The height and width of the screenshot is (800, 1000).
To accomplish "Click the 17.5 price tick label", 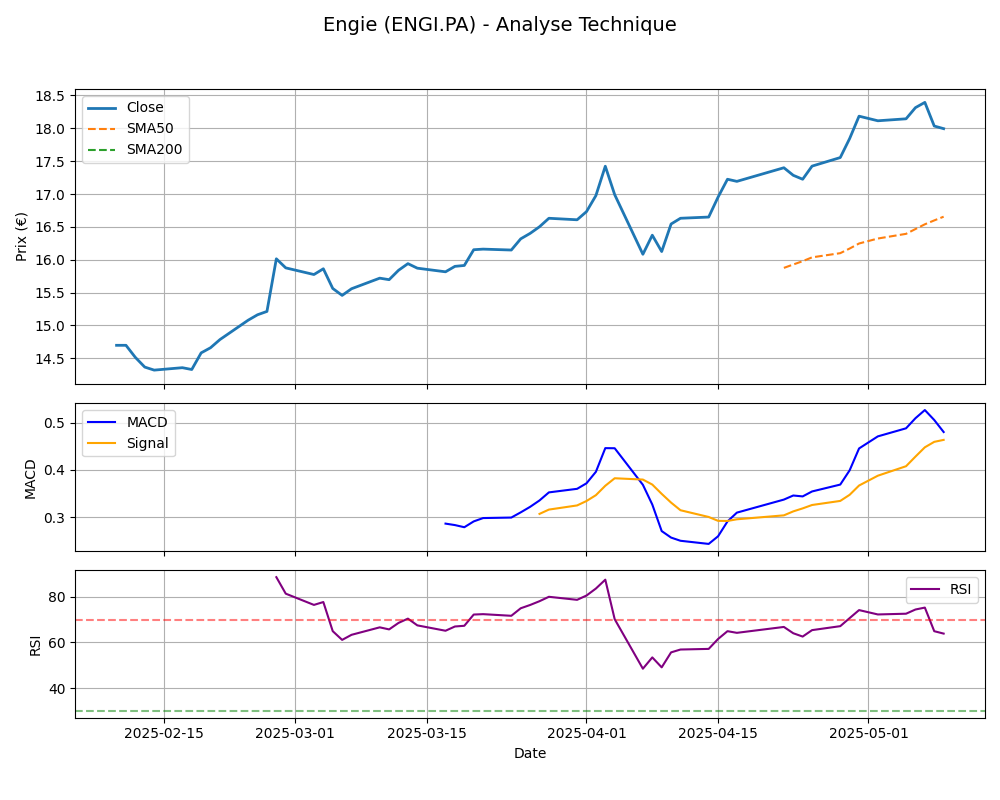I will click(50, 162).
